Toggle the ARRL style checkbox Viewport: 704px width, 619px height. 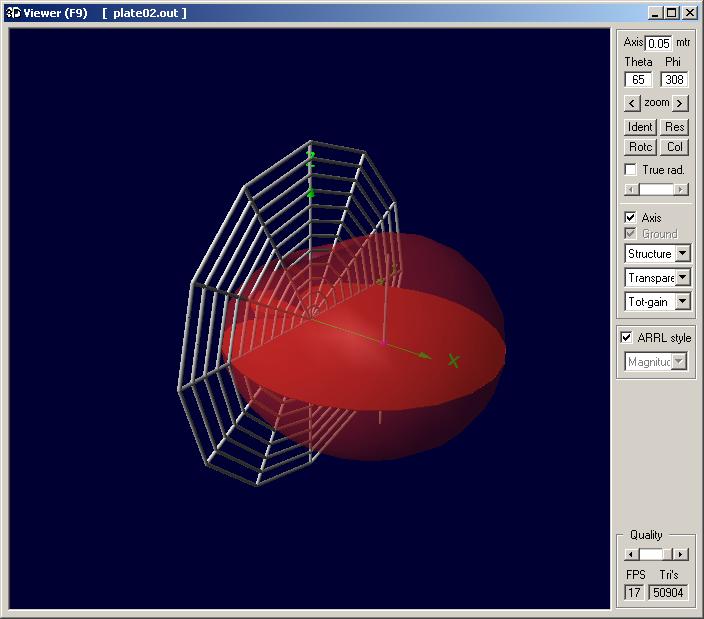coord(627,338)
